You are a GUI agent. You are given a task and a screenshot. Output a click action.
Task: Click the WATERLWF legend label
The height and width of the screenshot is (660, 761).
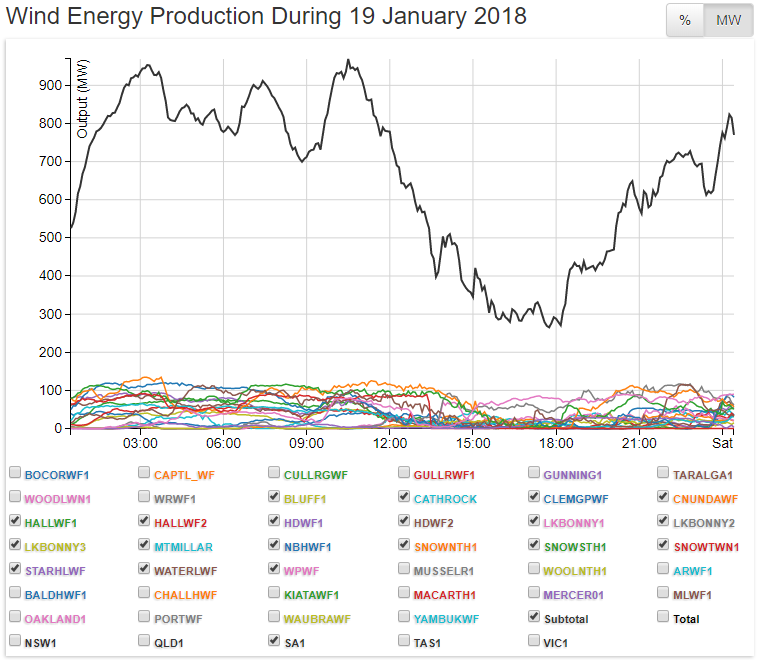185,570
